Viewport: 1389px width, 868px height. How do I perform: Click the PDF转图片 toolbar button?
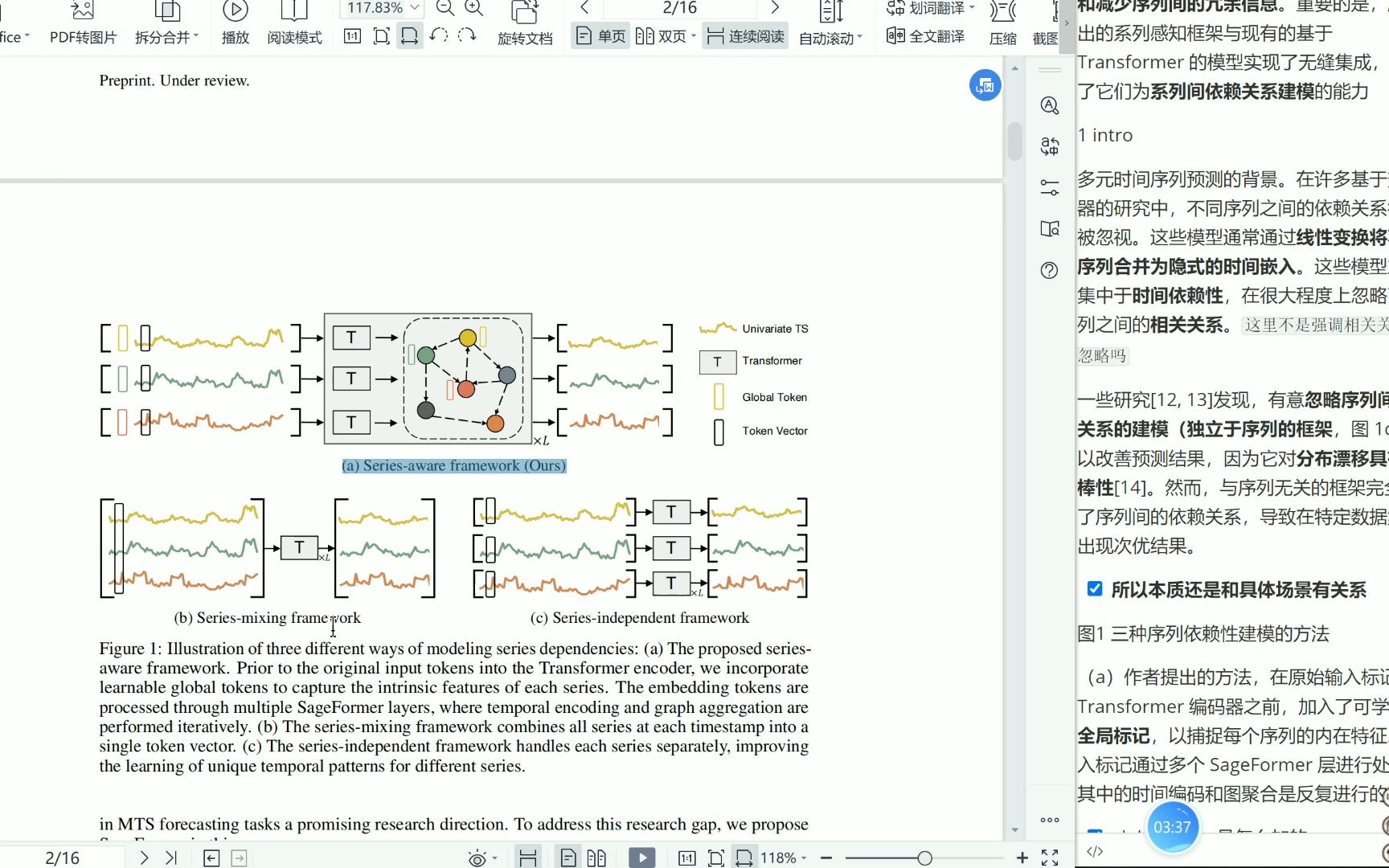(x=83, y=24)
